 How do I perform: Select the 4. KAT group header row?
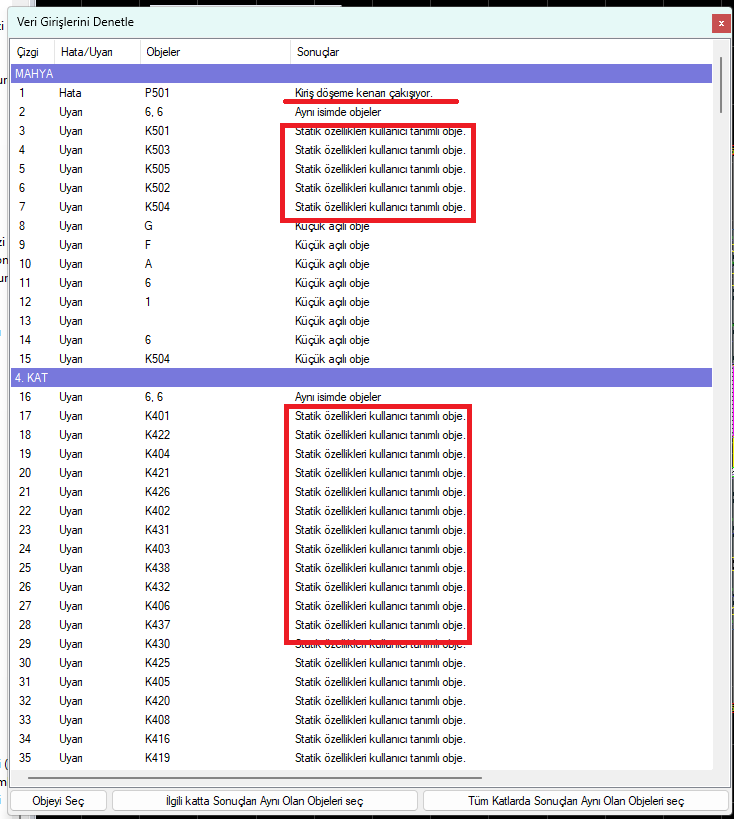tap(362, 378)
